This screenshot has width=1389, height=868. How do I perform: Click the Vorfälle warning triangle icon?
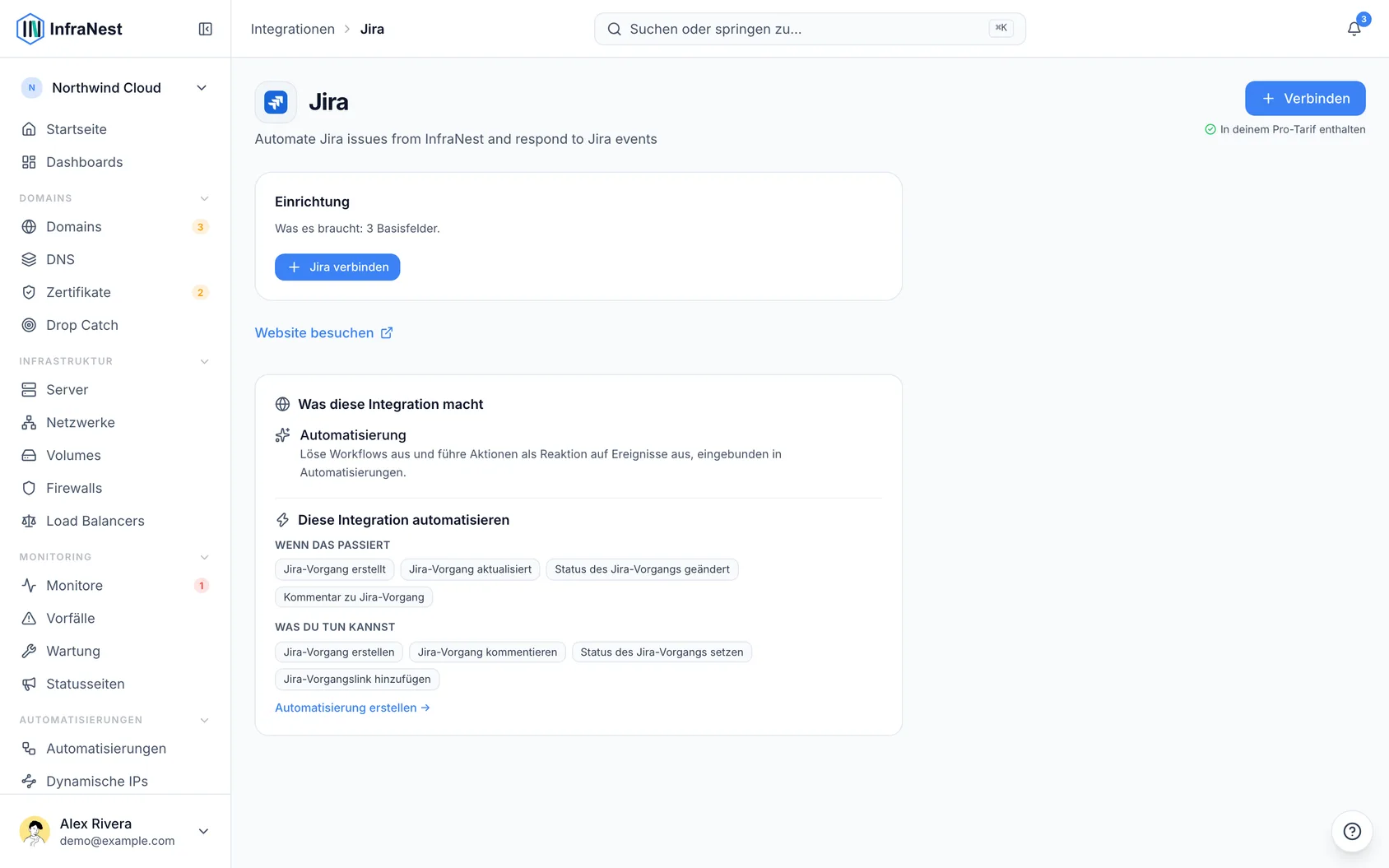pyautogui.click(x=29, y=618)
